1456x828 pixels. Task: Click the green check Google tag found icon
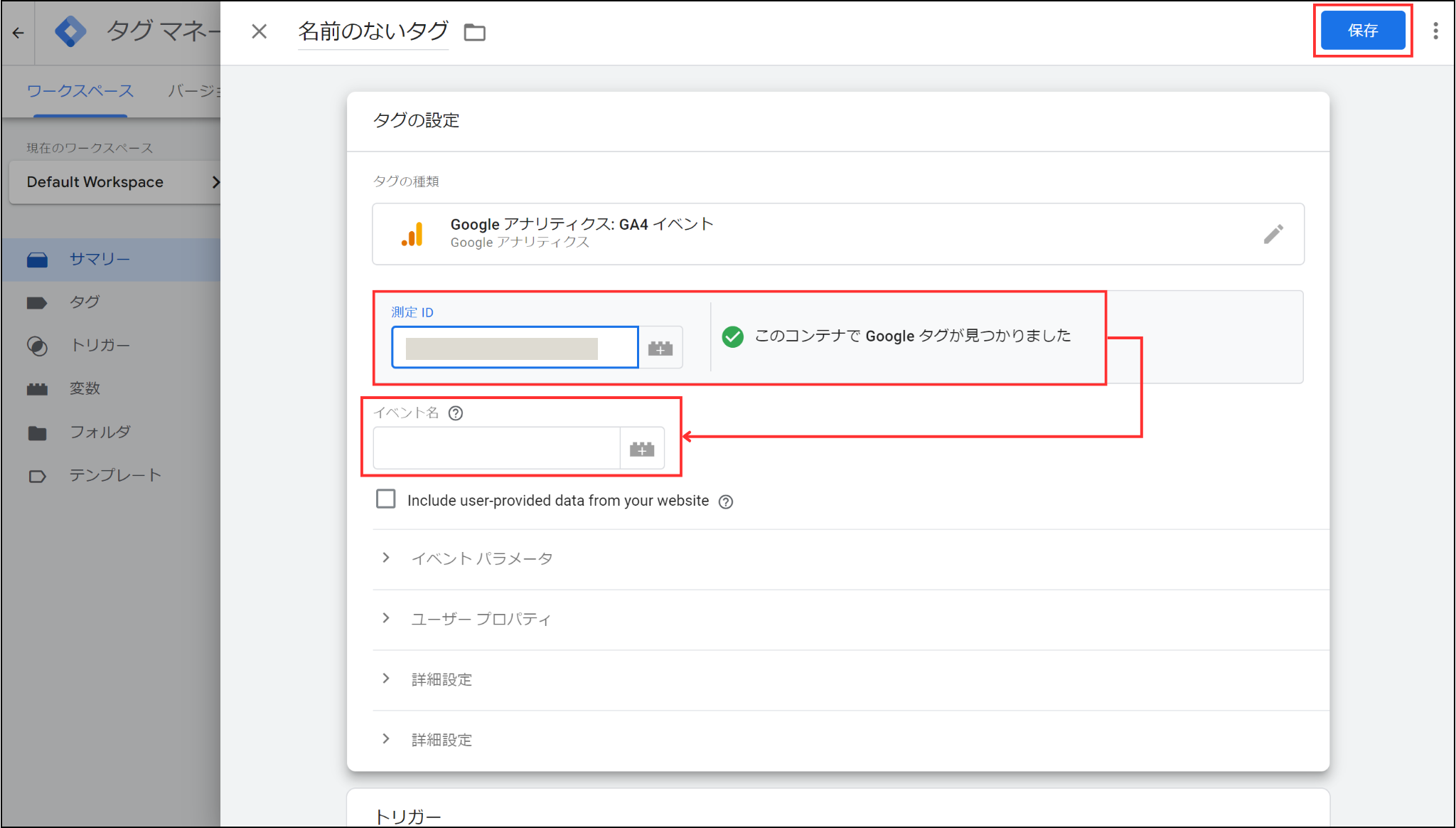(732, 336)
